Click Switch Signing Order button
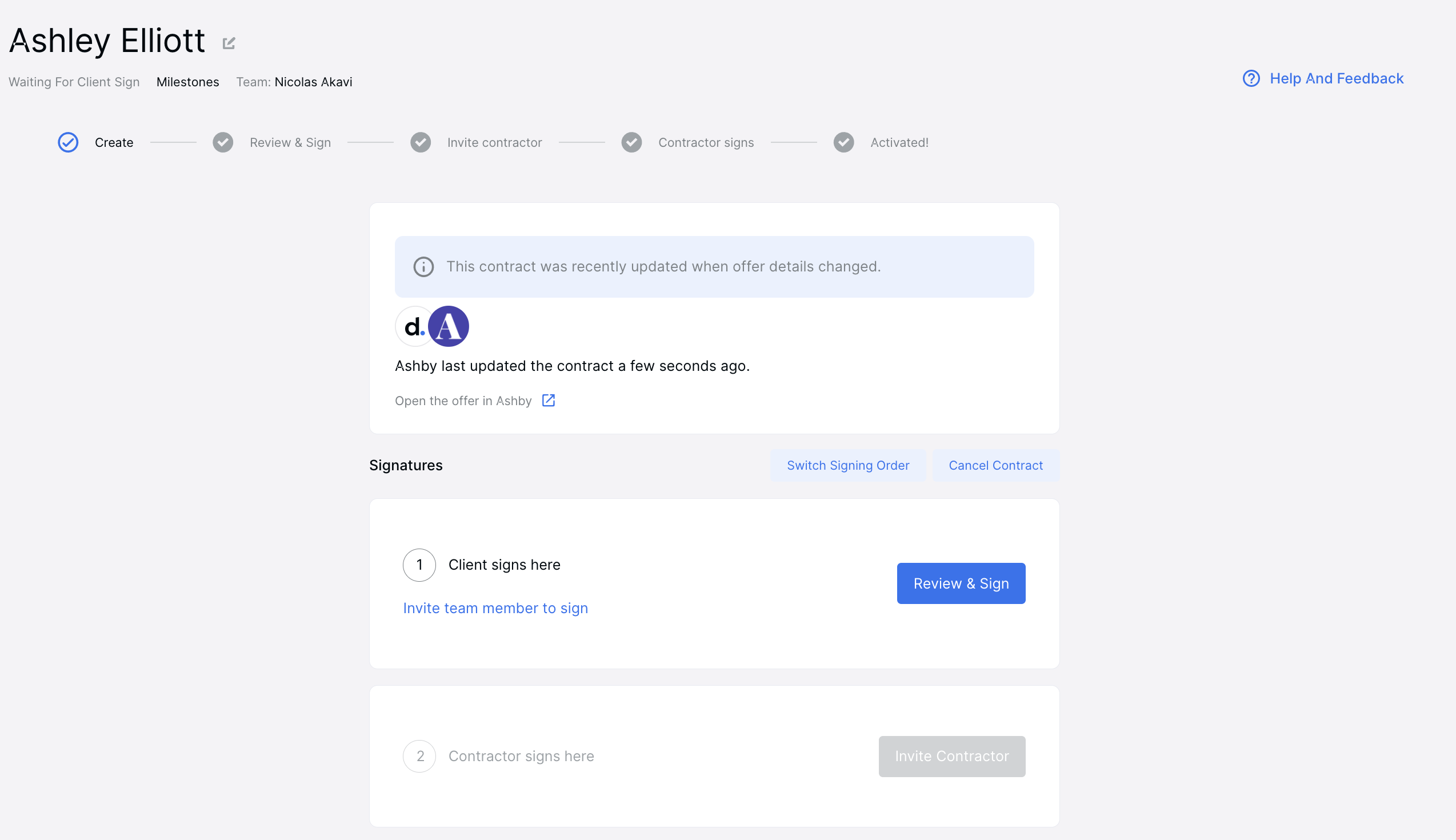1456x840 pixels. [848, 466]
